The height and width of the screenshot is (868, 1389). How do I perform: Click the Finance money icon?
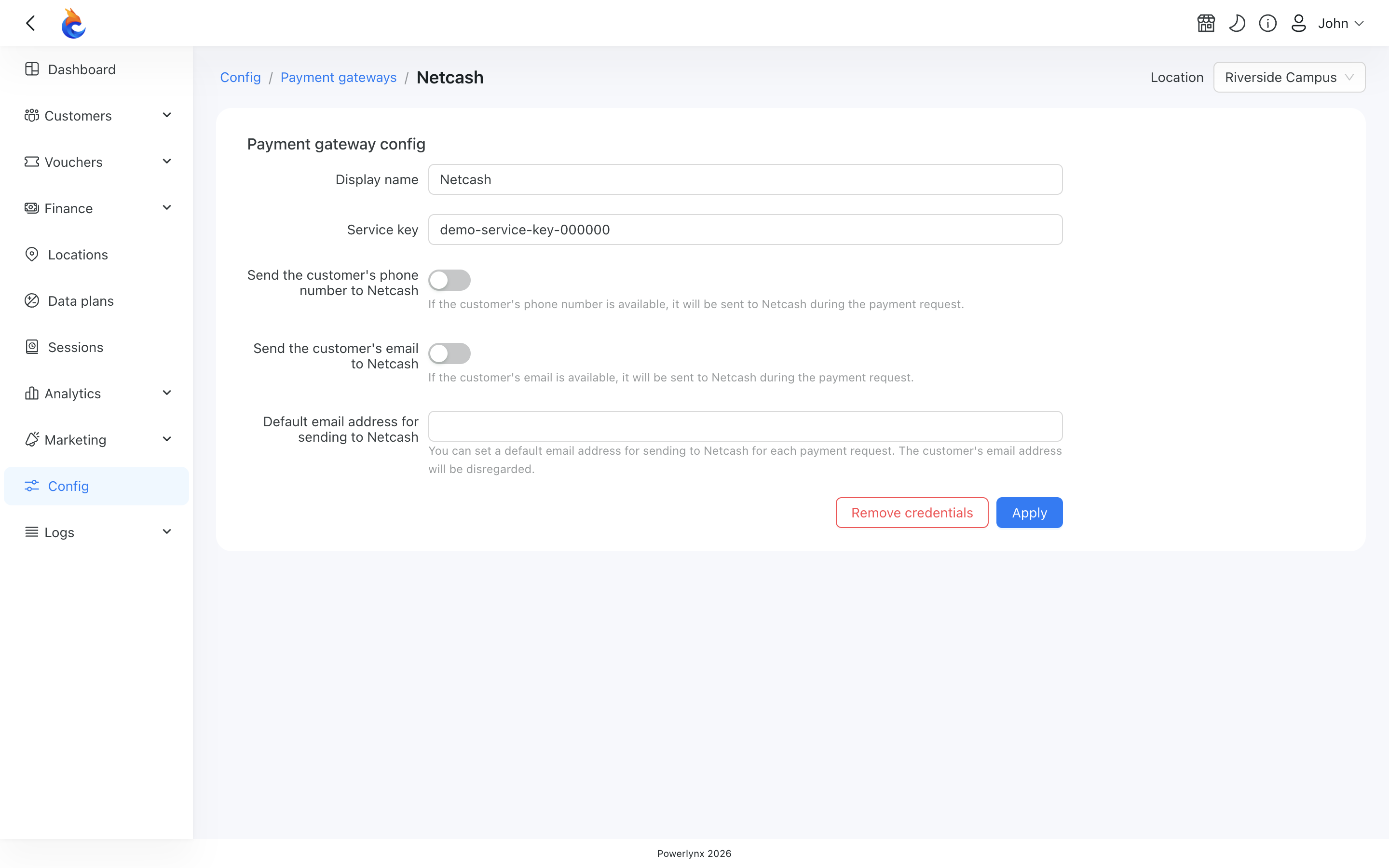point(31,208)
